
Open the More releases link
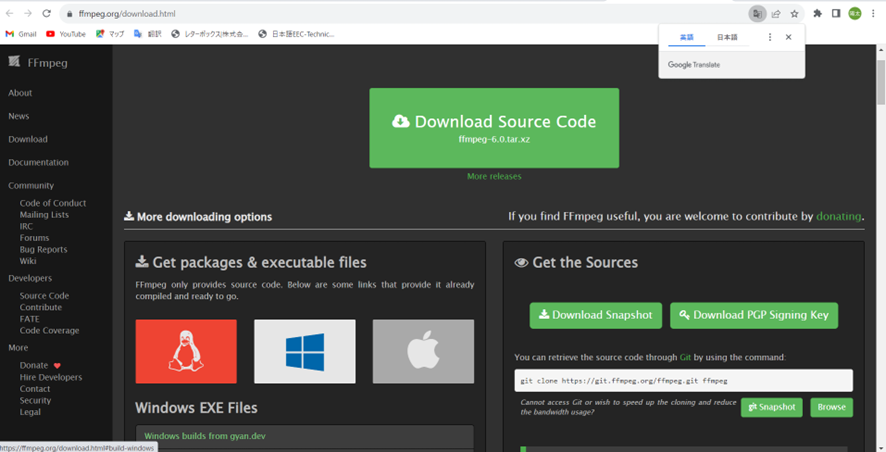494,176
